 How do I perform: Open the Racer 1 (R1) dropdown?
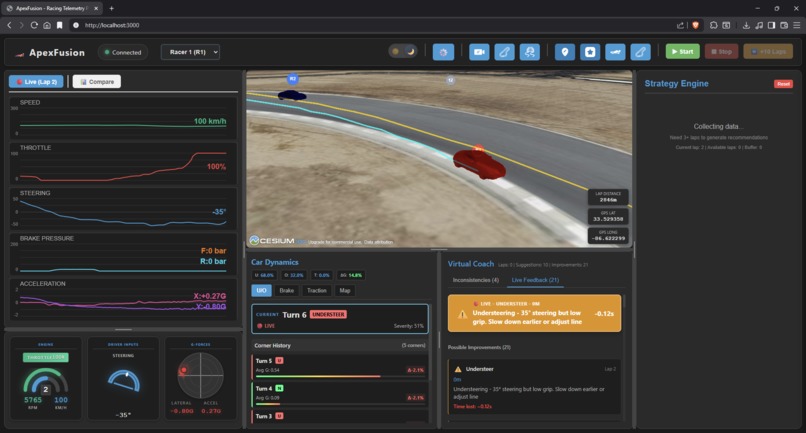coord(190,52)
